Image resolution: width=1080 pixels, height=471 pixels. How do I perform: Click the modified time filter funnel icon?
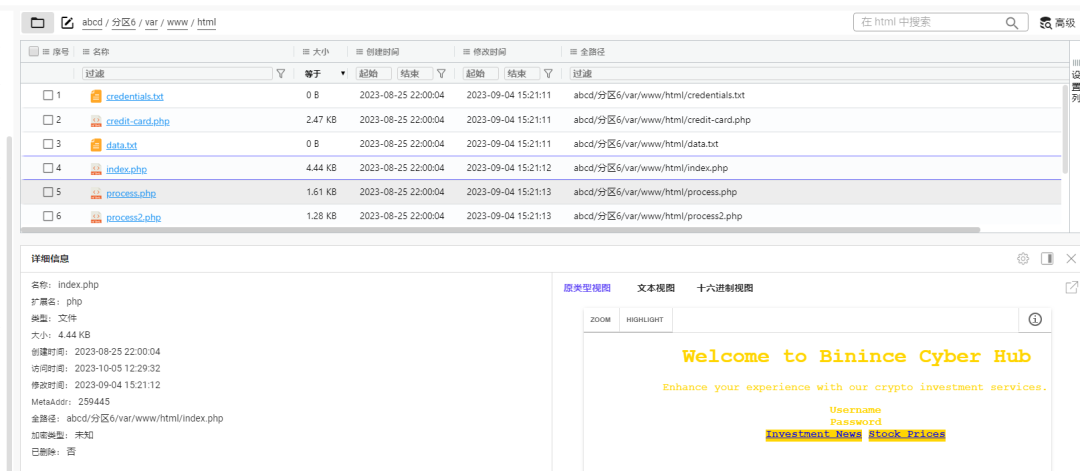pos(548,73)
